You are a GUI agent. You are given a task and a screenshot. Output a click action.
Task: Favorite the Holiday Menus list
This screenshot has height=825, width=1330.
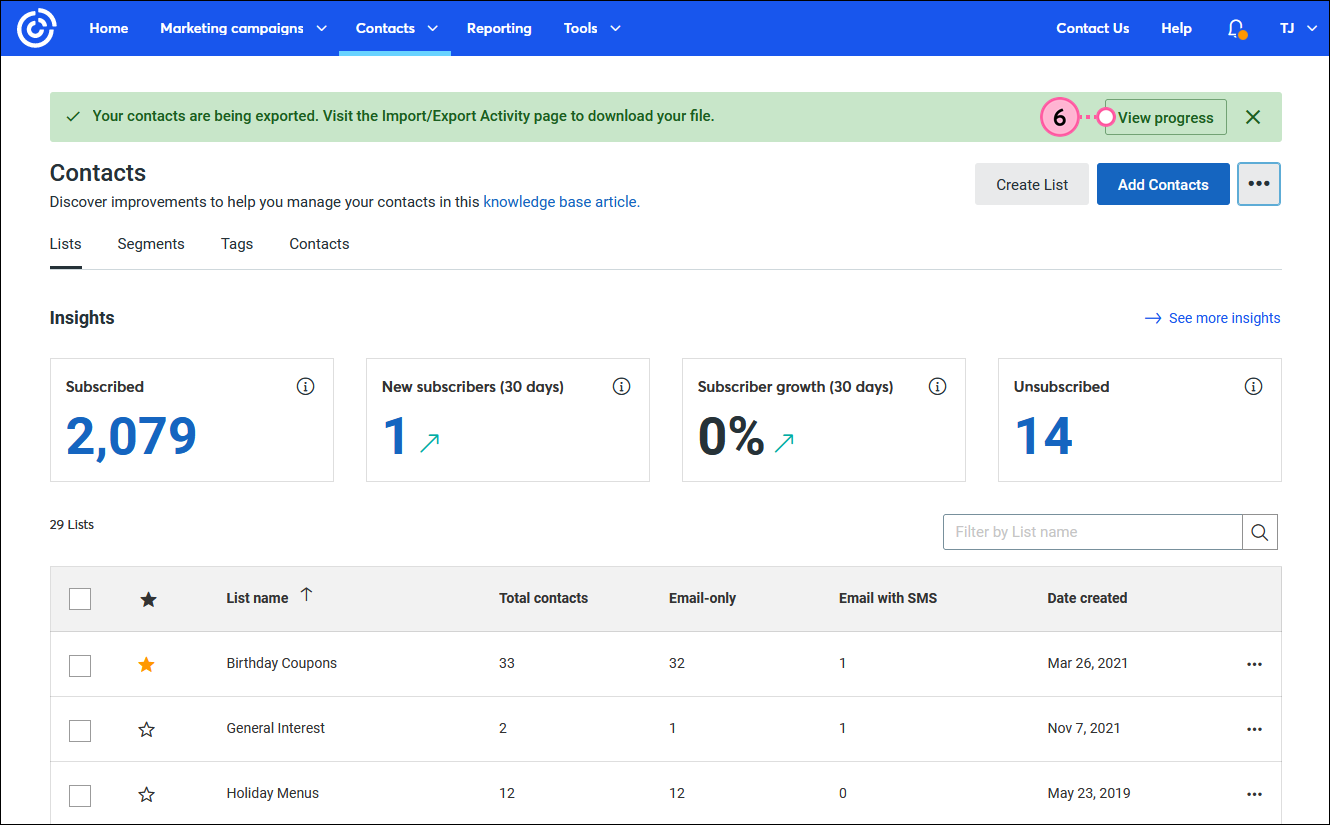(146, 794)
